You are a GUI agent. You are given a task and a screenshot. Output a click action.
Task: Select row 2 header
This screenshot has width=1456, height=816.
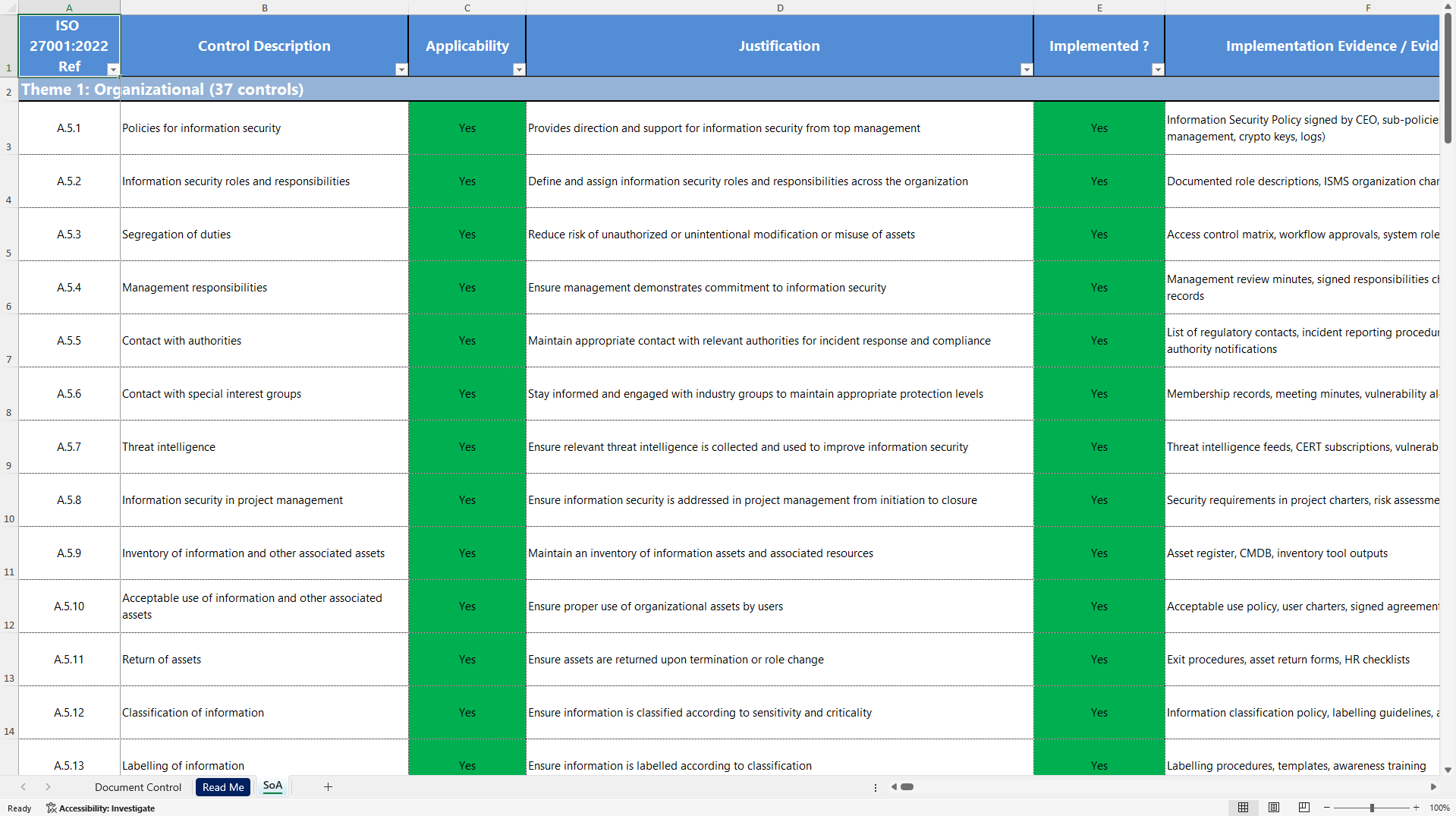(9, 90)
